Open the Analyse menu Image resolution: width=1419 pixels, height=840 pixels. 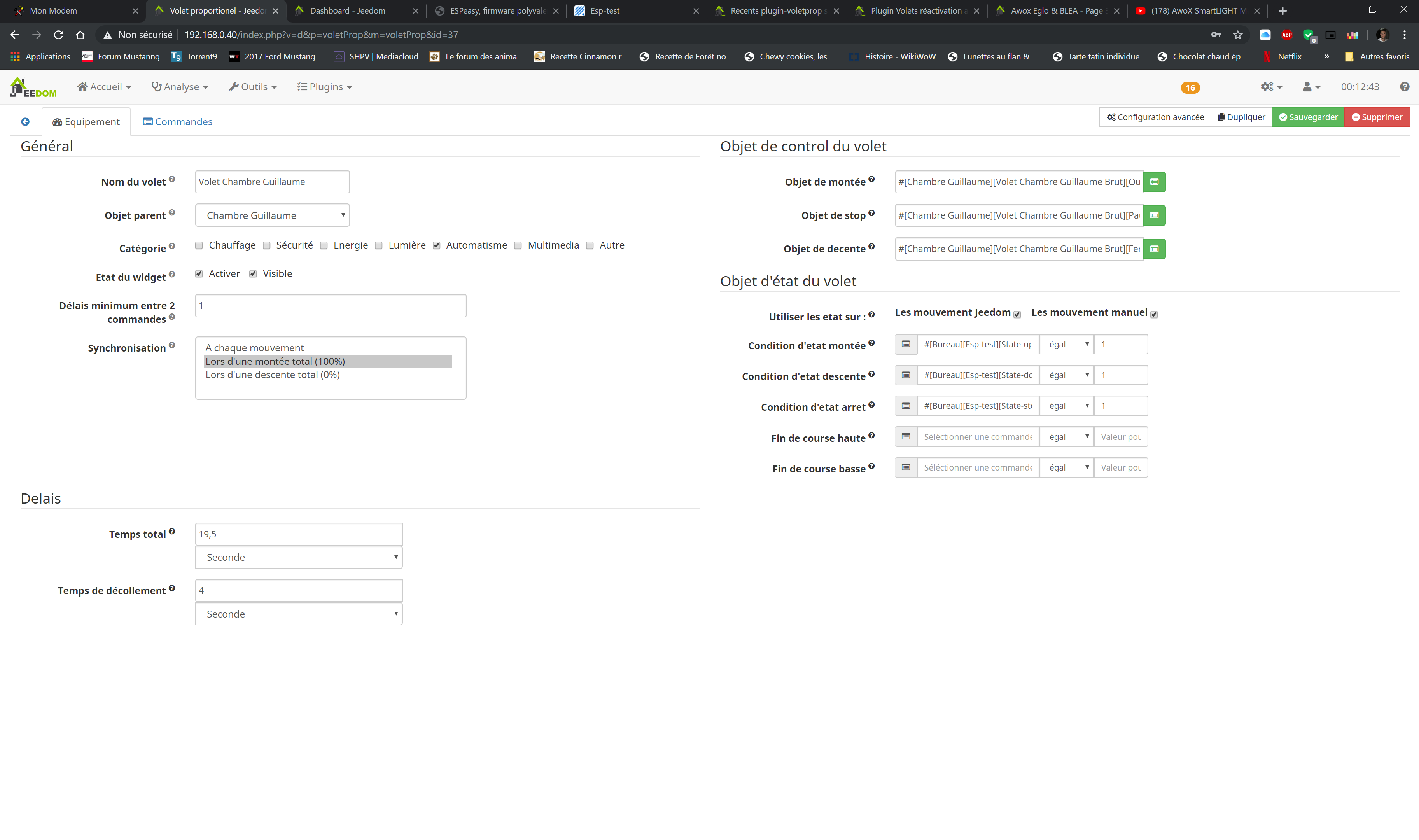pyautogui.click(x=180, y=87)
